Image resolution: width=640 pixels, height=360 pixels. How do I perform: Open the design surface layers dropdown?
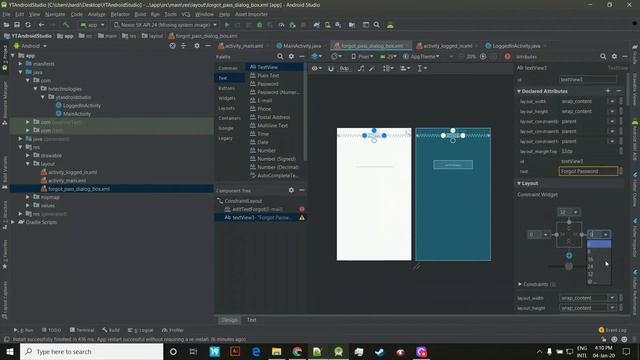pos(317,56)
